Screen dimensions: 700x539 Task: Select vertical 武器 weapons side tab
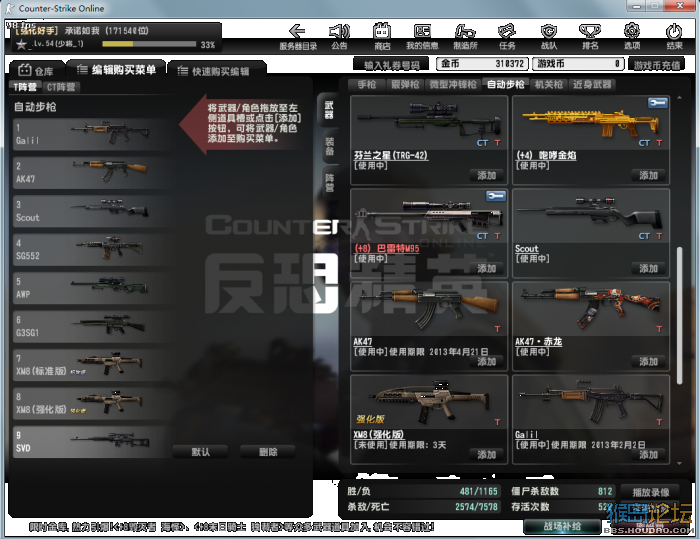pos(329,110)
